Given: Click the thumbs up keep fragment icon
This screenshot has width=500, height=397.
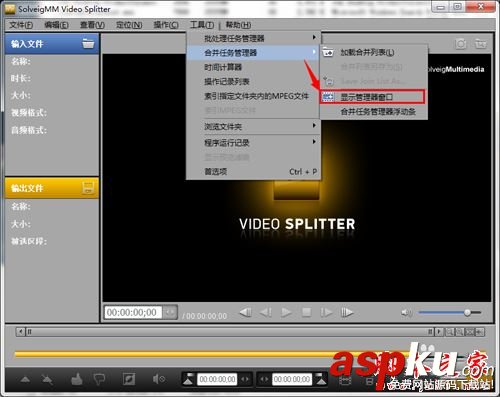Looking at the screenshot, I should point(77,379).
